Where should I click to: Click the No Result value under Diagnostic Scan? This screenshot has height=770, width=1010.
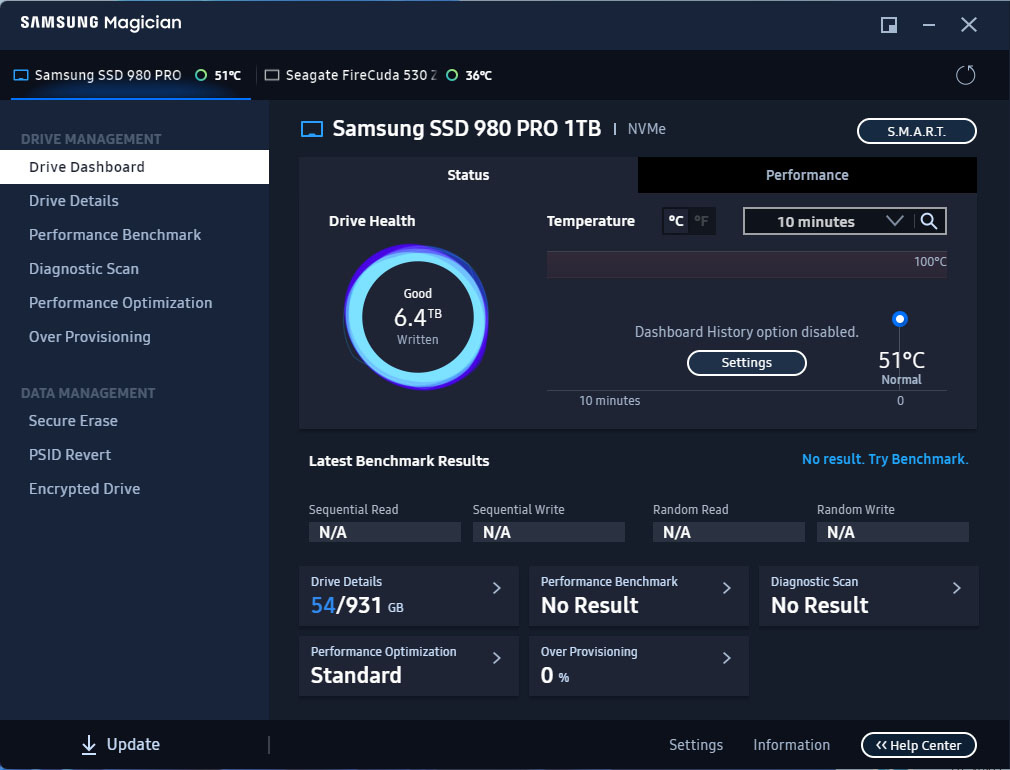point(819,606)
